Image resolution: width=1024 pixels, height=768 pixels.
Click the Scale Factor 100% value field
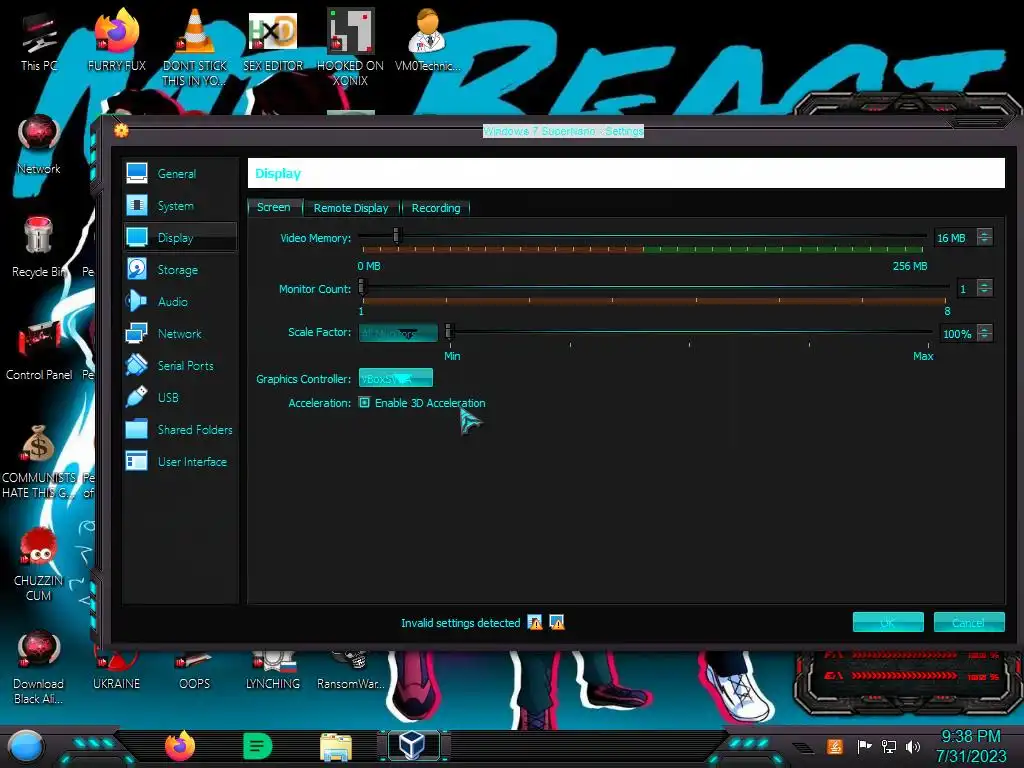pyautogui.click(x=958, y=333)
